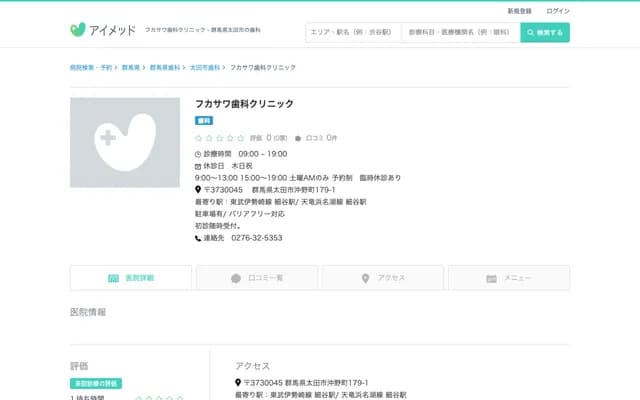Click the speech bubble icon next to 口コミ 0件
Viewport: 640px width, 400px height.
(x=298, y=138)
